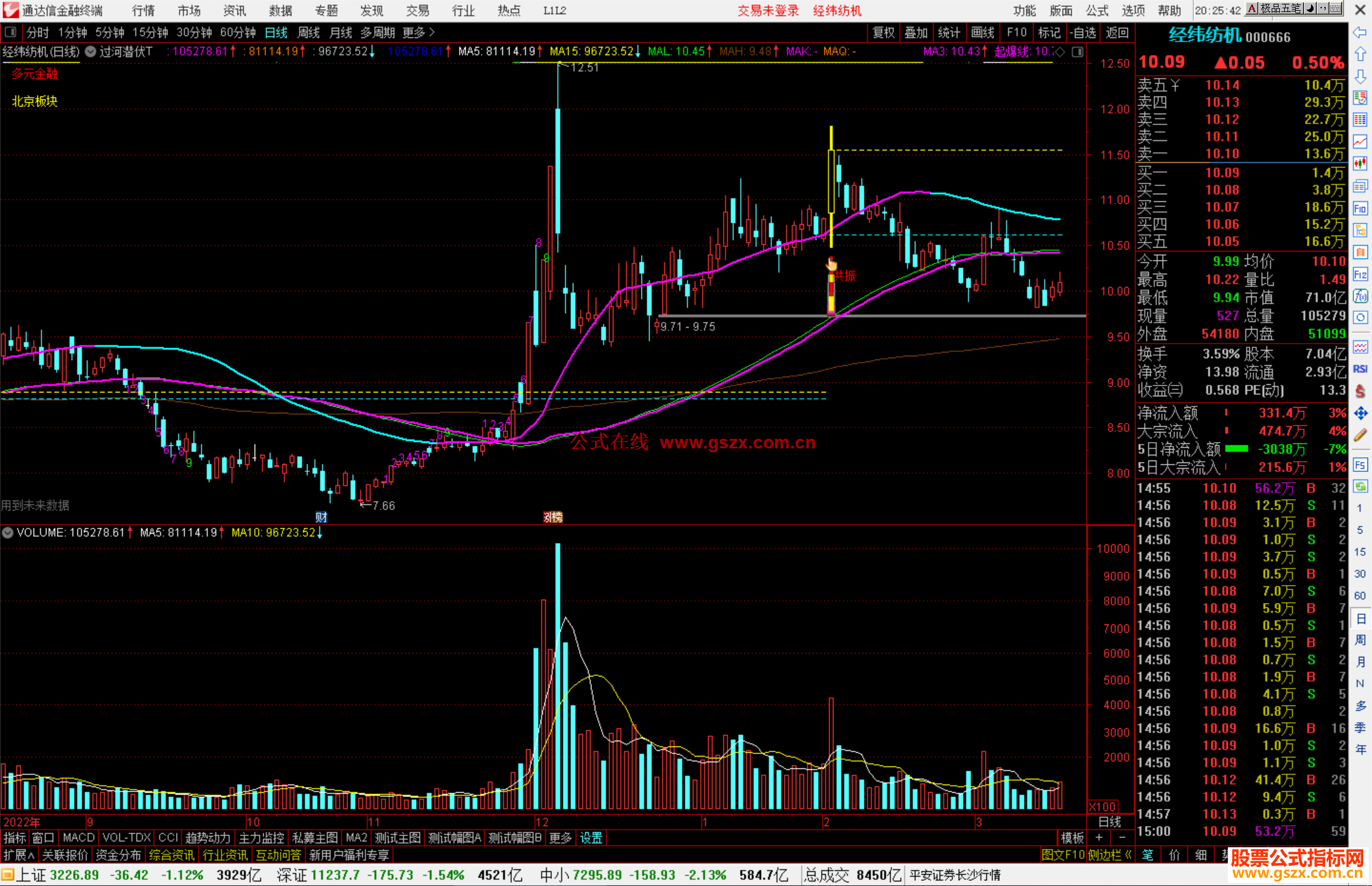Switch to the 60分钟 chart tab
Screen dimensions: 1372x886
point(238,32)
